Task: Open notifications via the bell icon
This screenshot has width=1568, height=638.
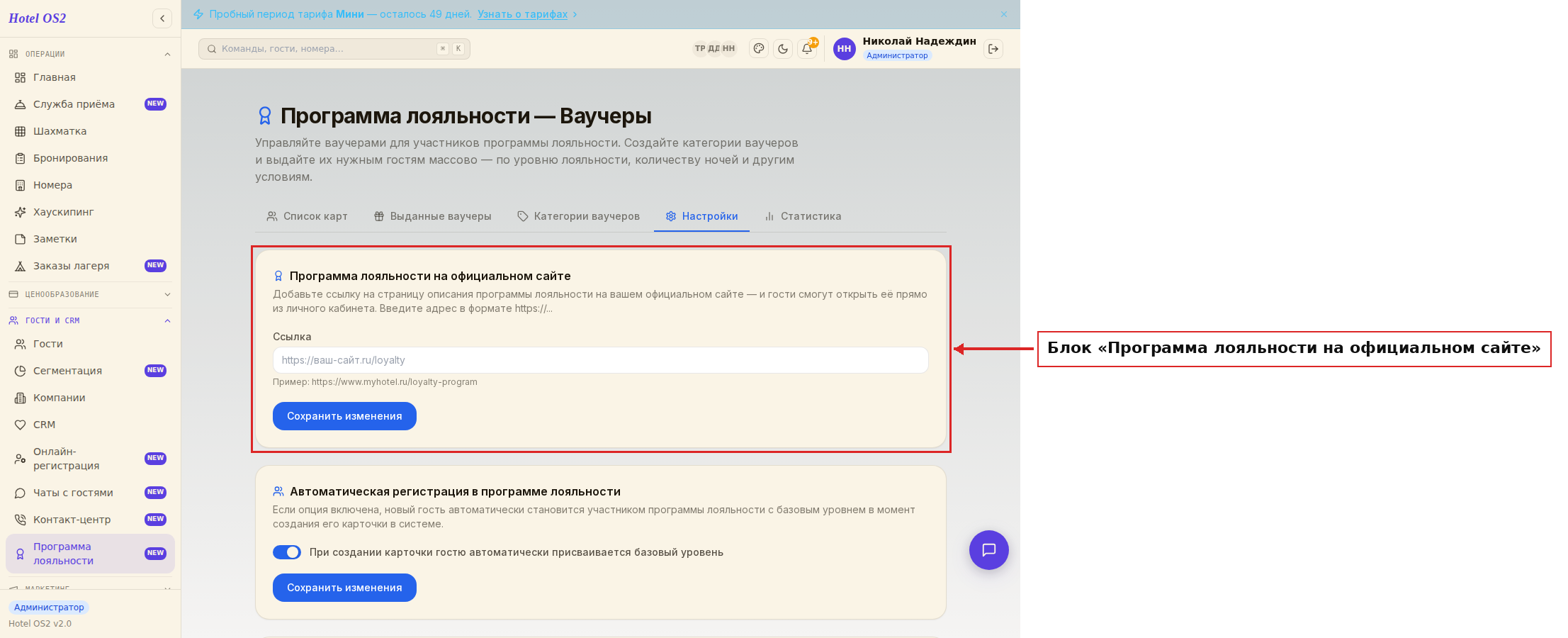Action: 807,49
